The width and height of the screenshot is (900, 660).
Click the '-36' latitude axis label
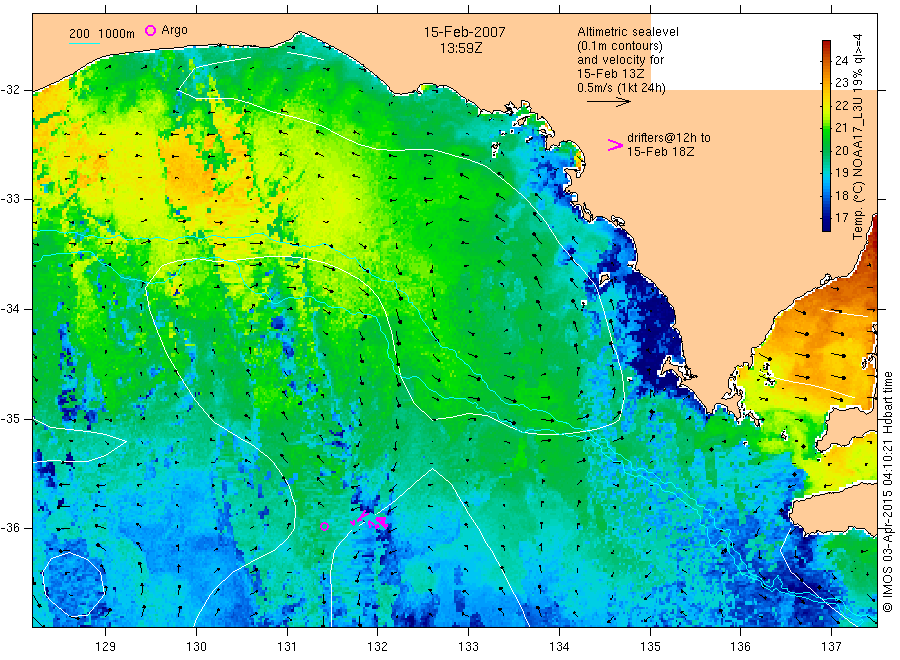[x=10, y=528]
